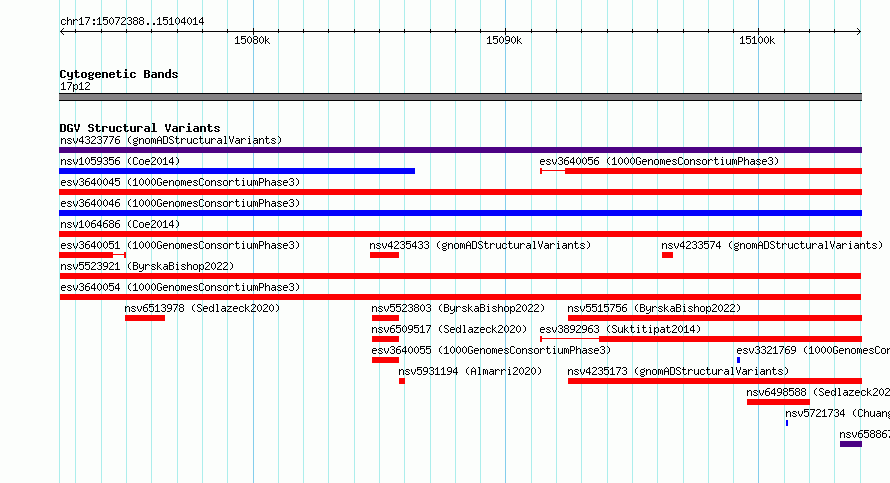Image resolution: width=890 pixels, height=483 pixels.
Task: Open the esv3640045 variant label
Action: point(180,182)
